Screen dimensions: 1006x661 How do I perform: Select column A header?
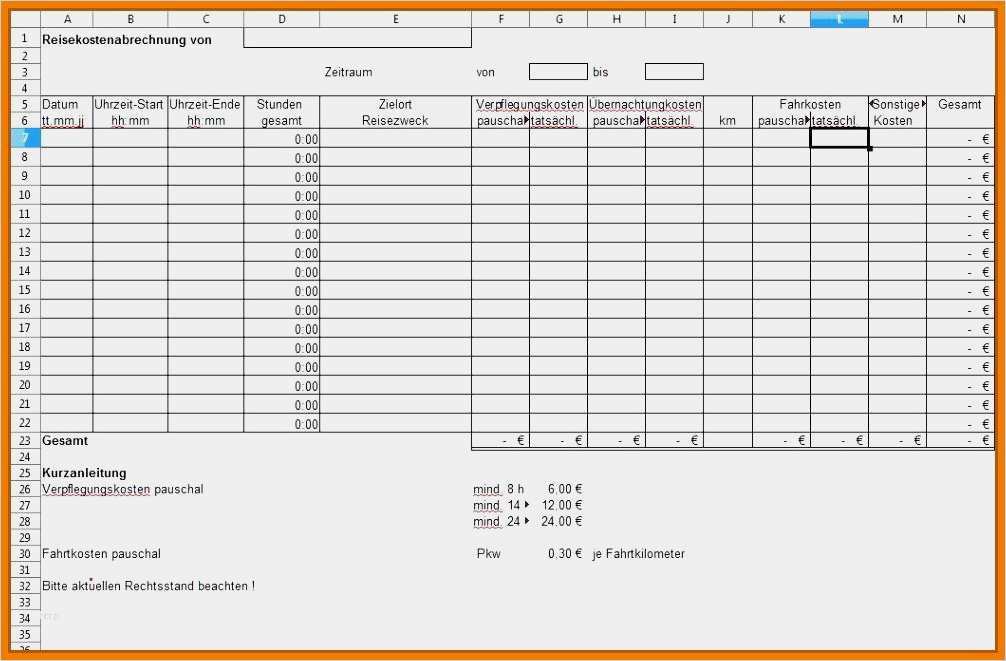(x=67, y=19)
